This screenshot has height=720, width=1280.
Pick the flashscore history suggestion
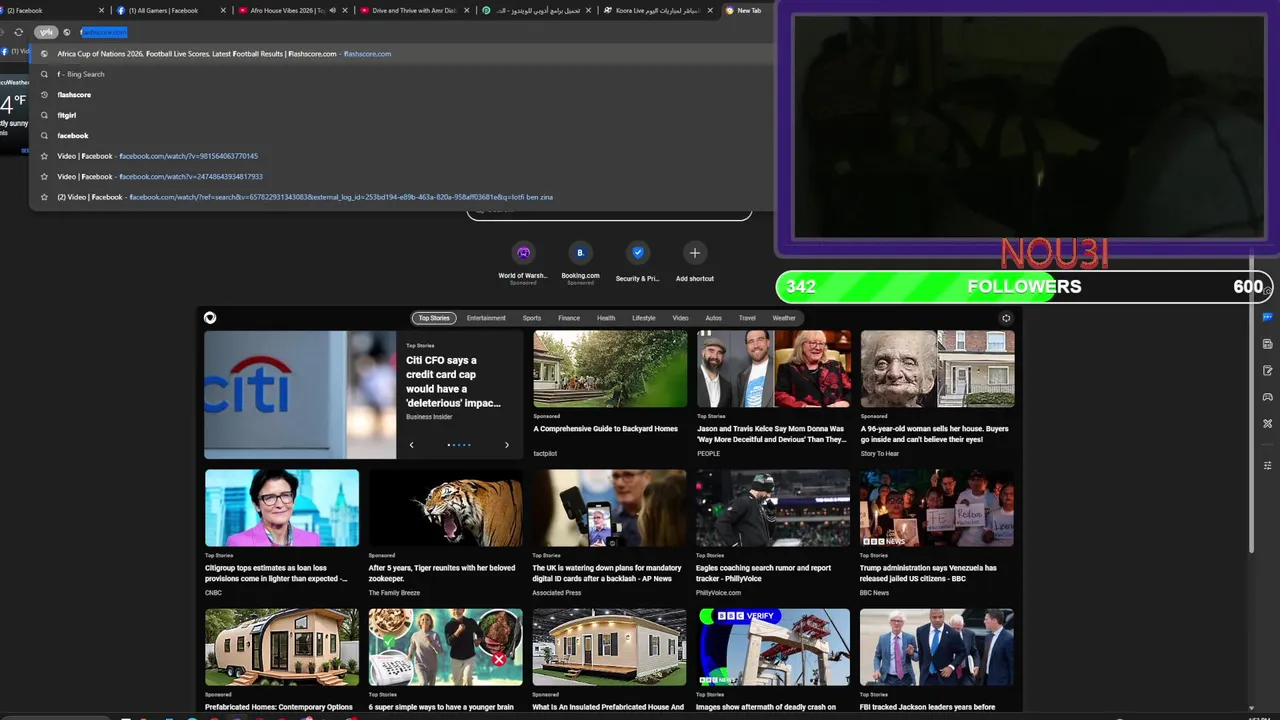point(400,95)
